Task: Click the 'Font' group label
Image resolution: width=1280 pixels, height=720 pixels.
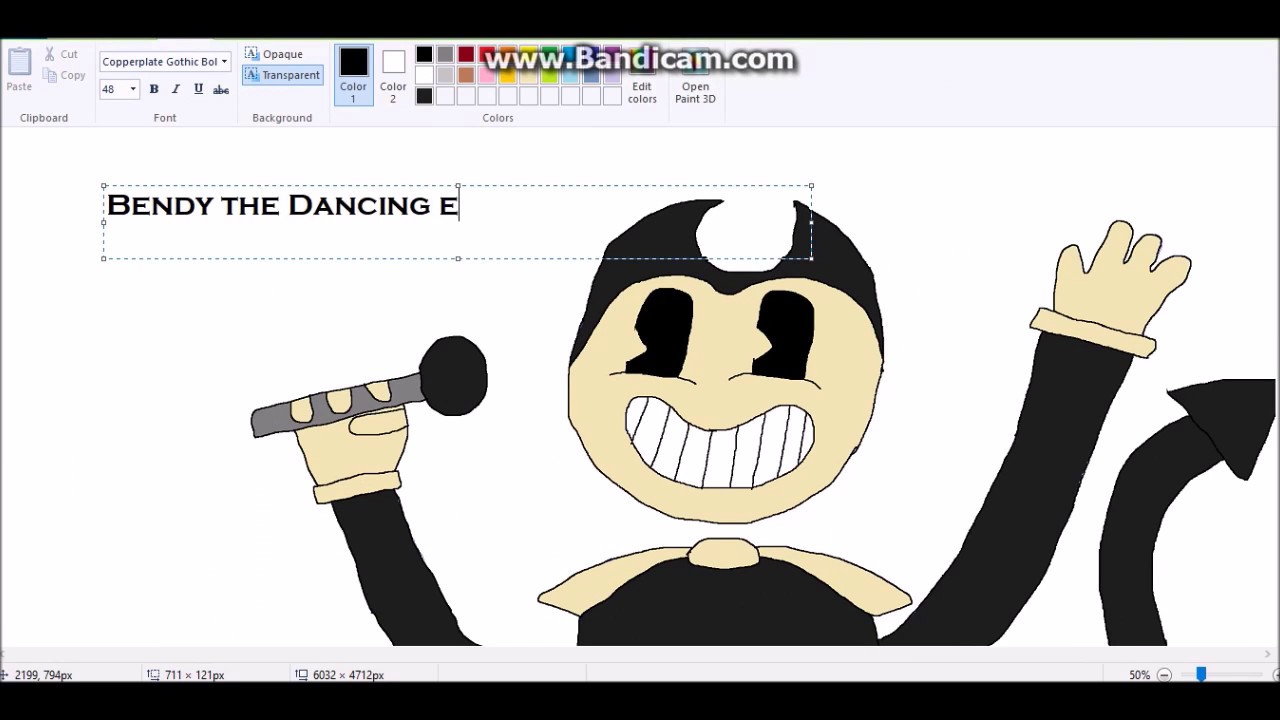Action: (x=165, y=118)
